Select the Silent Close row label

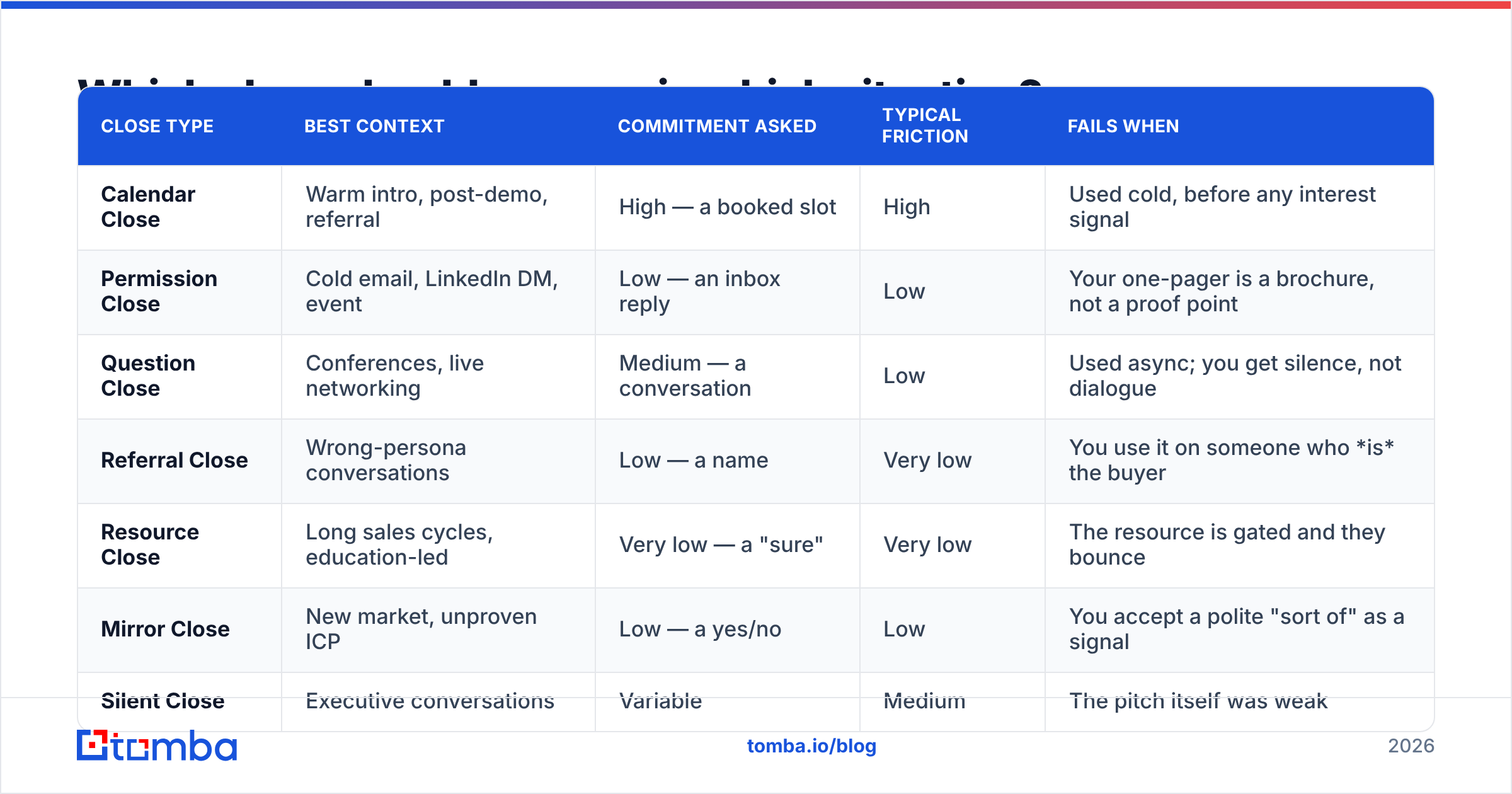(163, 701)
